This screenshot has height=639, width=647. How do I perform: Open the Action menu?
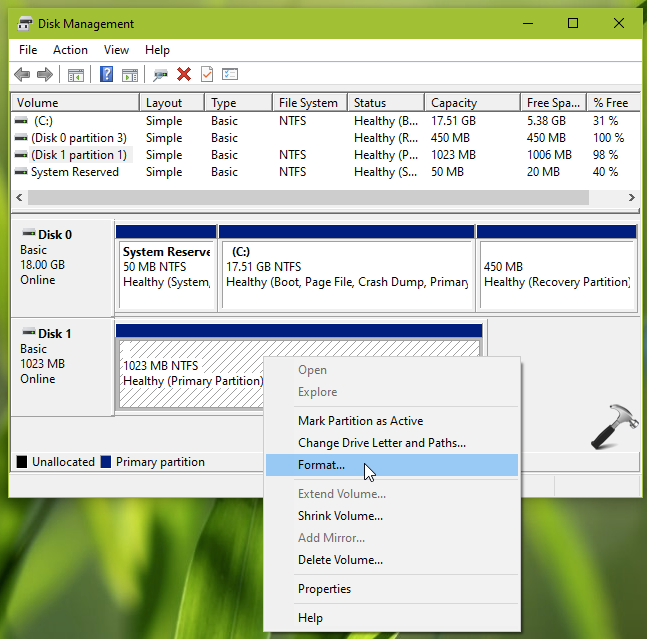[70, 50]
